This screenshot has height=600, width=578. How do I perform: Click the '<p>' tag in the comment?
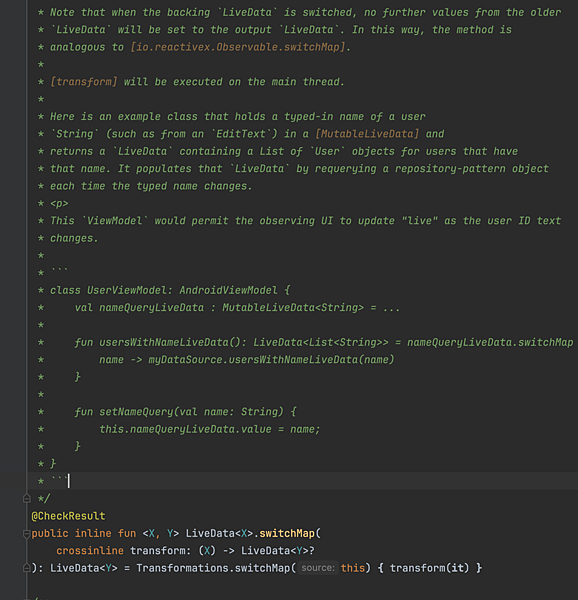tap(59, 203)
